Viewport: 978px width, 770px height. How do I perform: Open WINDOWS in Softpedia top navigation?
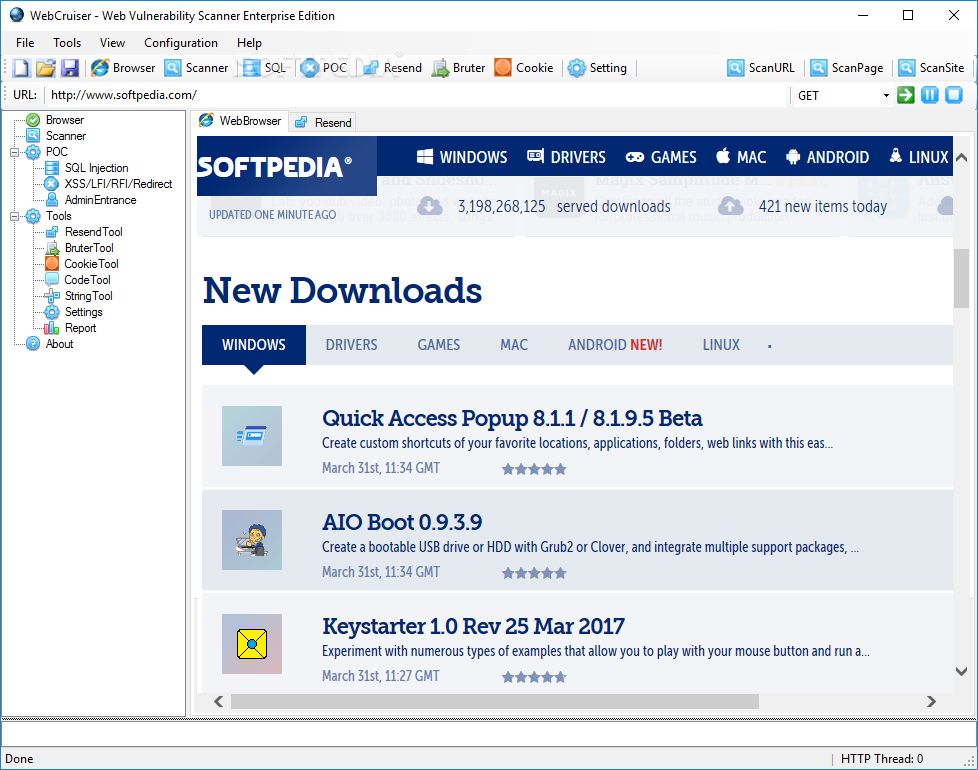[x=462, y=157]
